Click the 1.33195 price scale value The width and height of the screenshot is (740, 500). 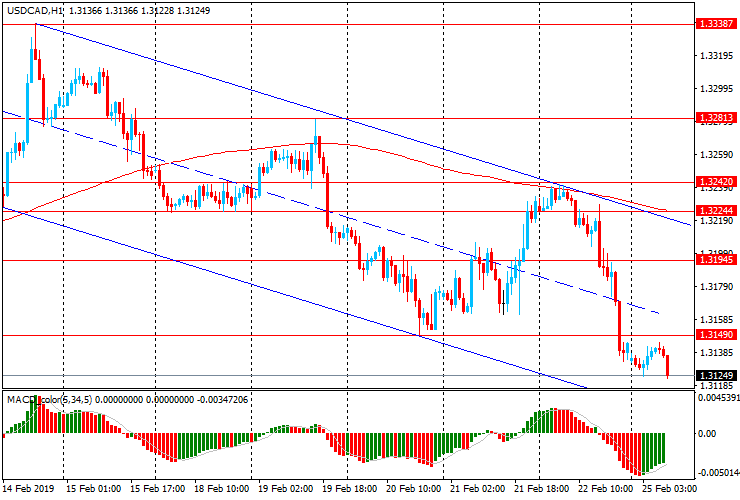(x=716, y=56)
